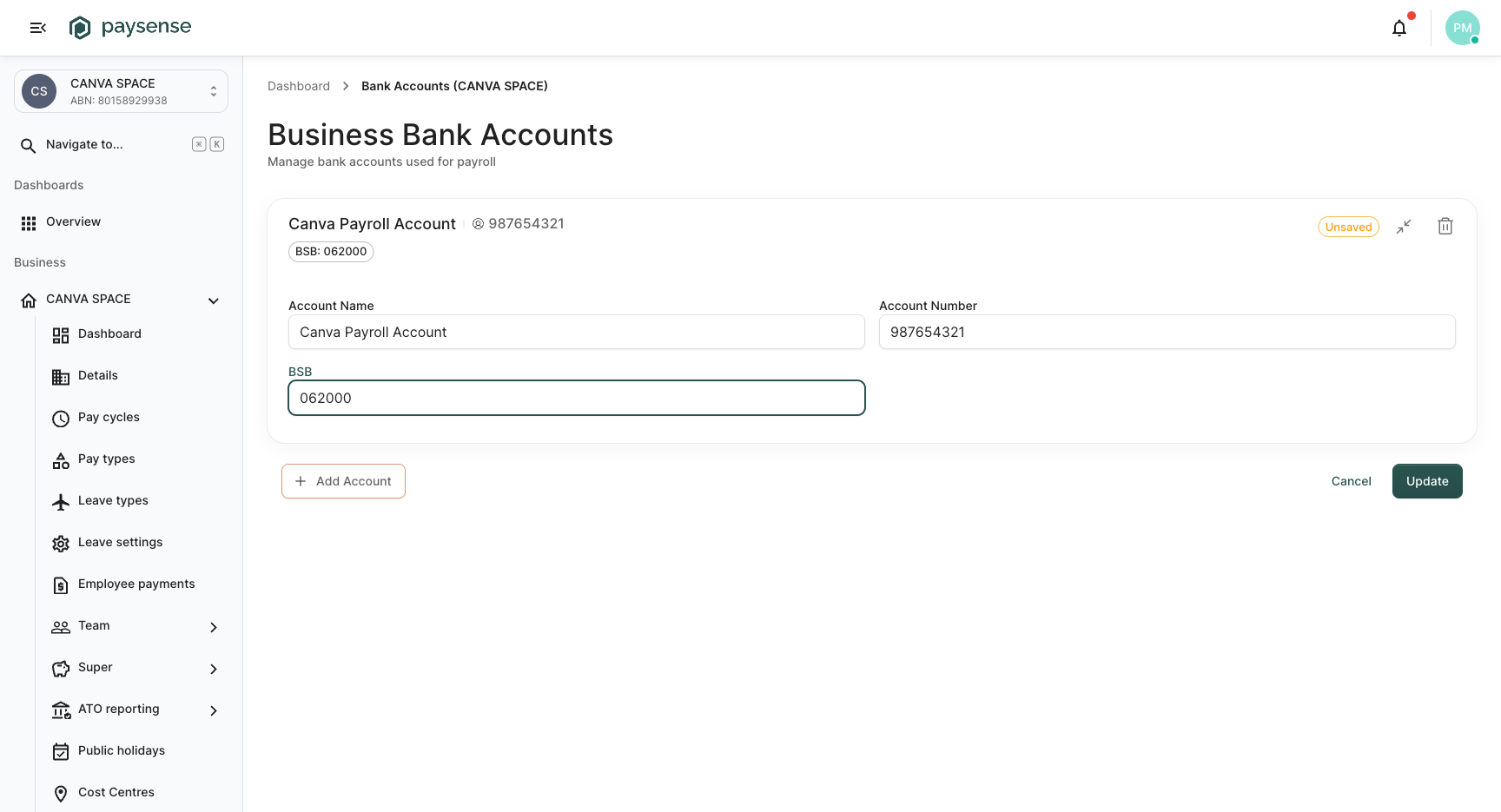The image size is (1501, 812).
Task: Click the Leave settings gear icon
Action: click(x=61, y=544)
